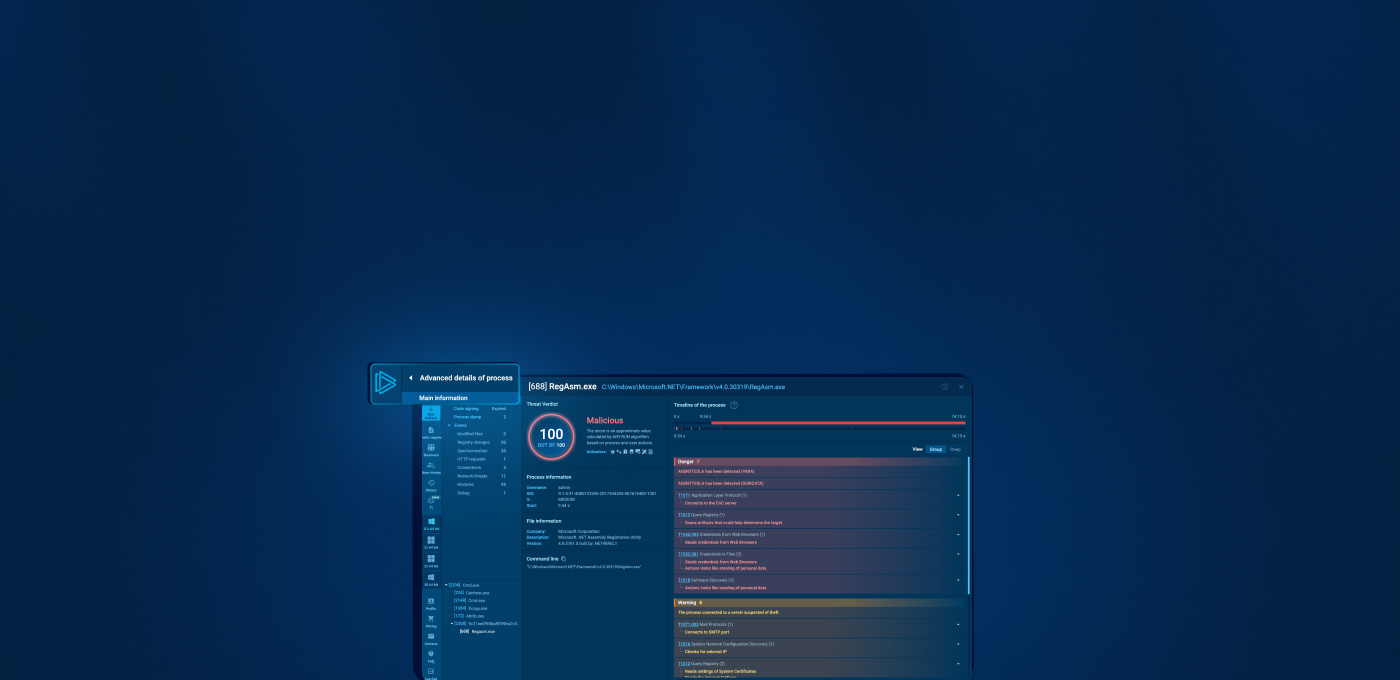Open the Network threats events entry
1400x680 pixels.
474,476
